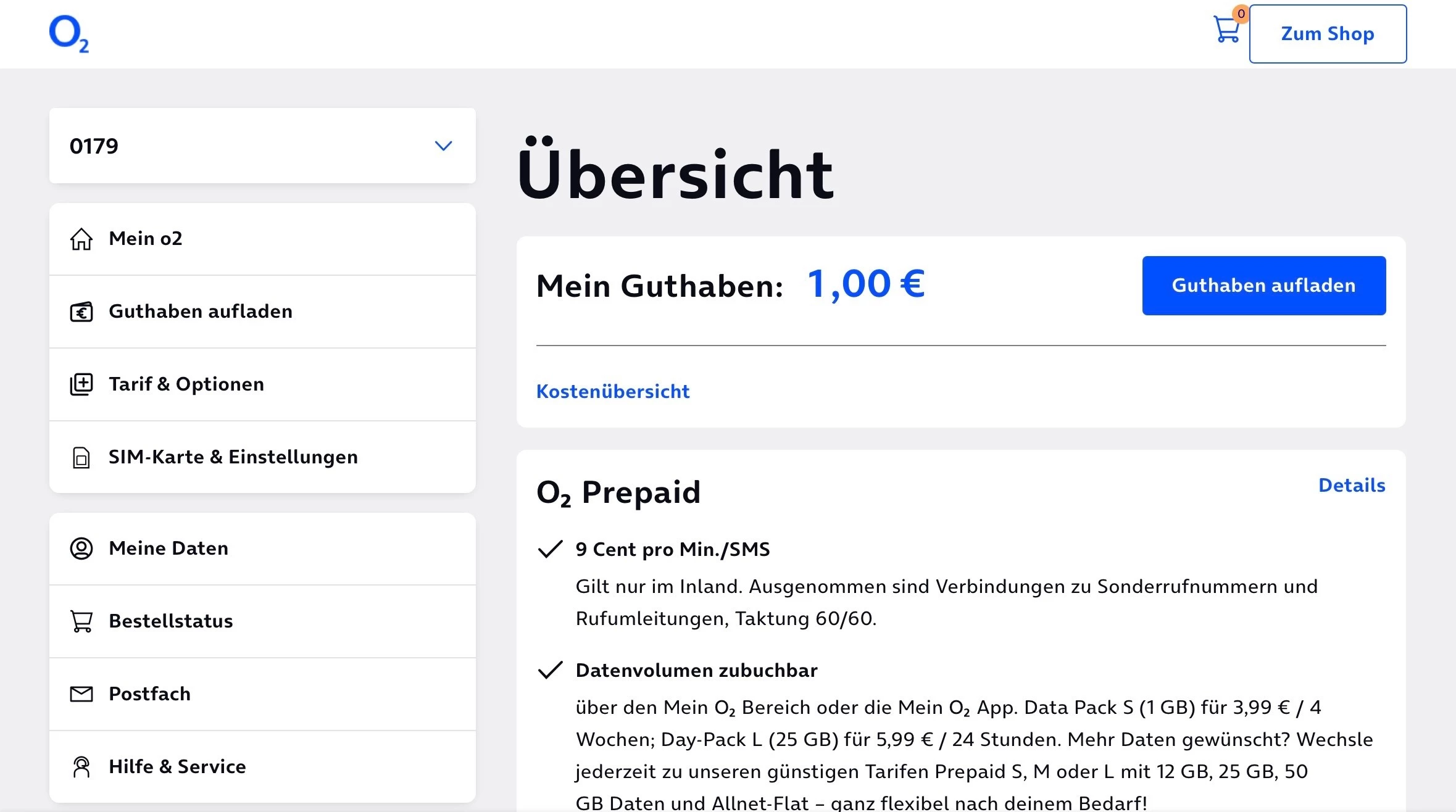This screenshot has width=1456, height=812.
Task: Expand the 0179 phone number dropdown
Action: (262, 146)
